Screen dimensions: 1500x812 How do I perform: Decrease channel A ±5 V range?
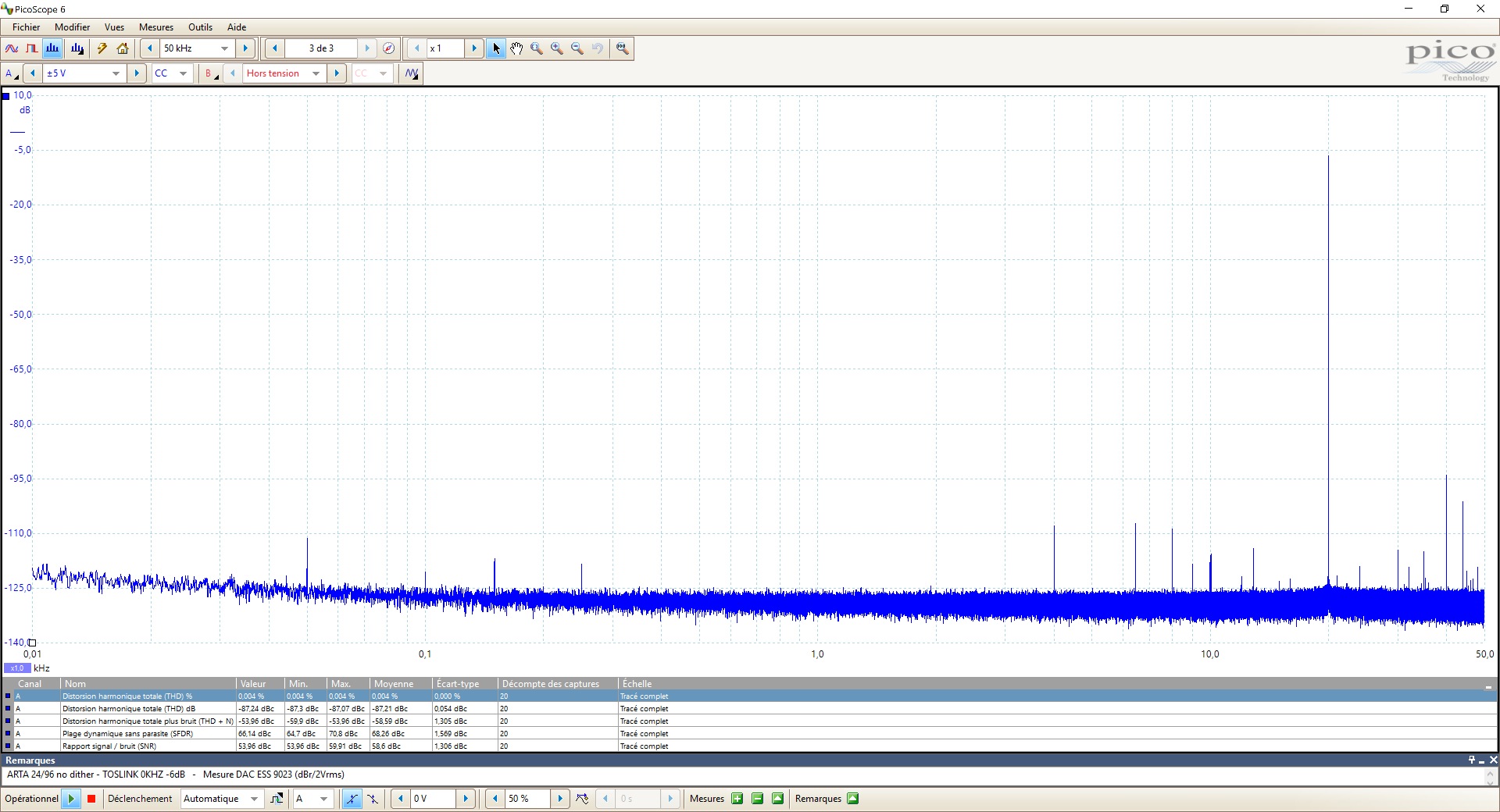(x=33, y=73)
